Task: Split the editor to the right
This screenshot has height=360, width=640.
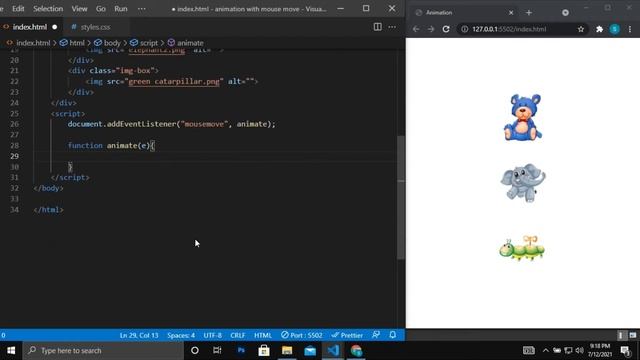Action: [x=378, y=27]
